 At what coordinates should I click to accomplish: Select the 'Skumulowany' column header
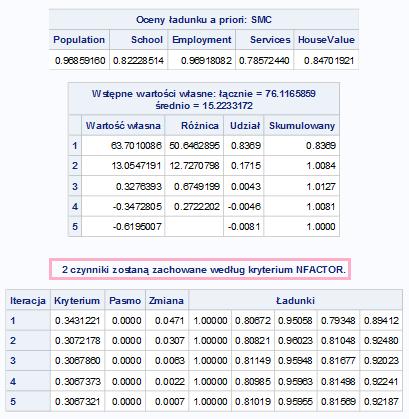(302, 126)
